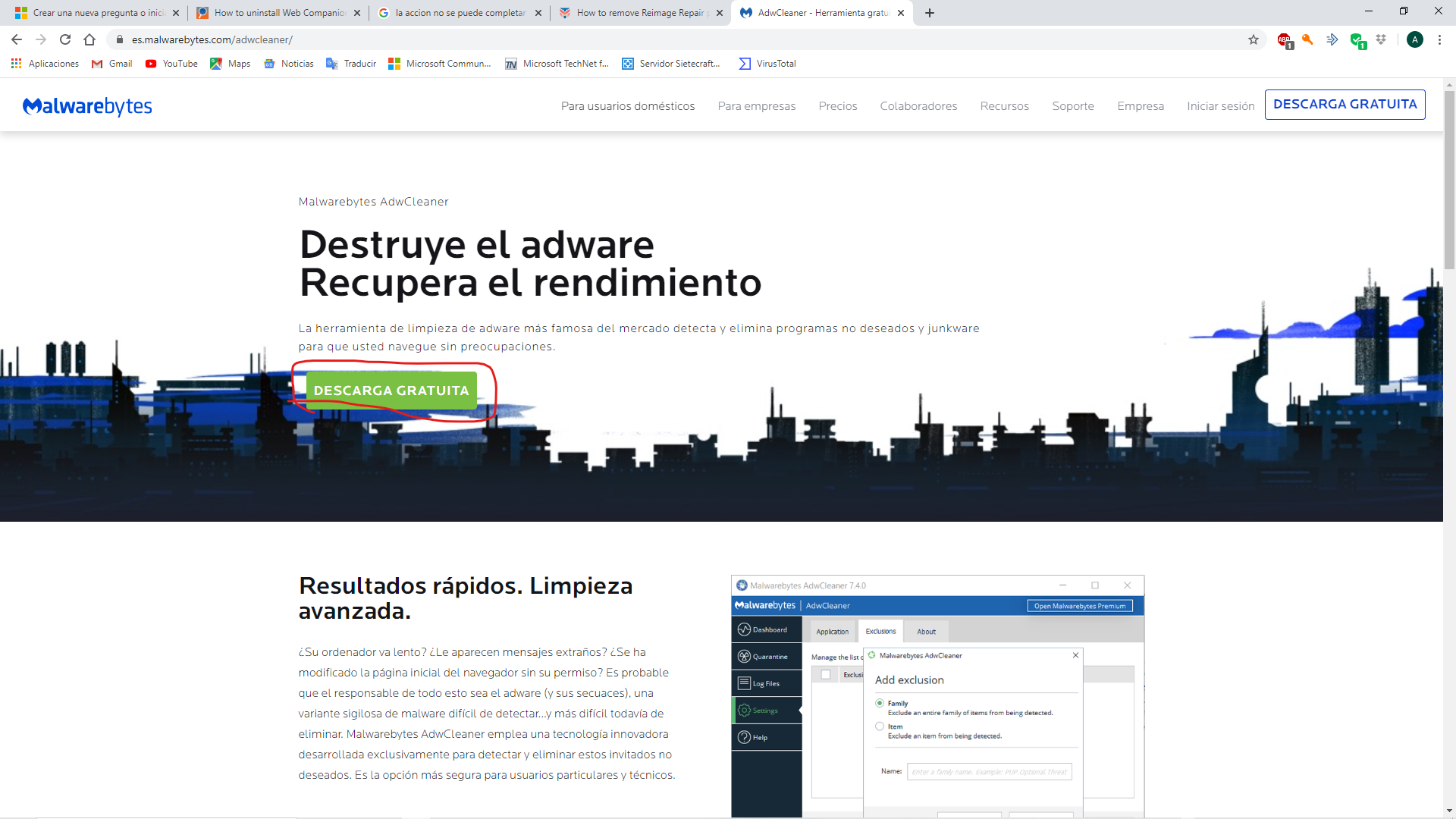Reload the AdwCleaner page

[x=65, y=39]
